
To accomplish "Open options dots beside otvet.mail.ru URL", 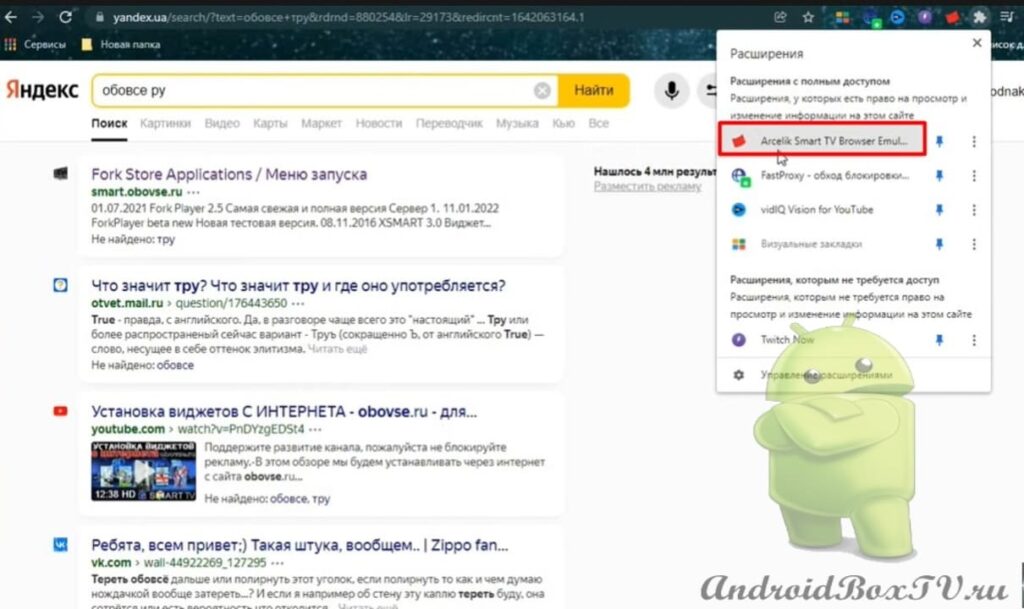I will click(298, 304).
